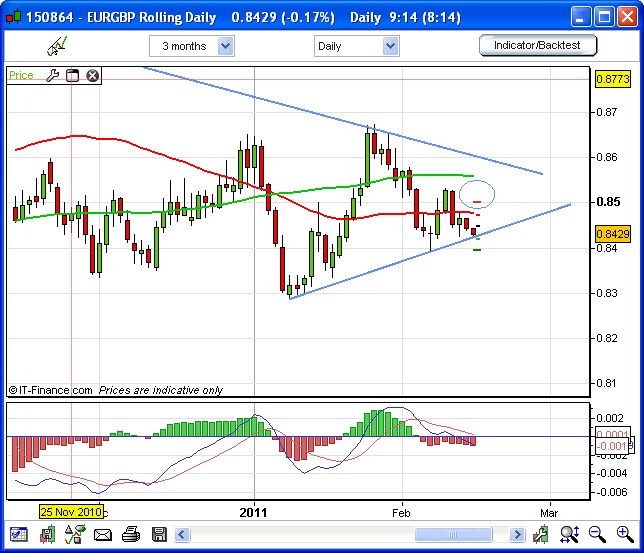Click the Feb date axis label
The height and width of the screenshot is (553, 644).
[x=401, y=513]
